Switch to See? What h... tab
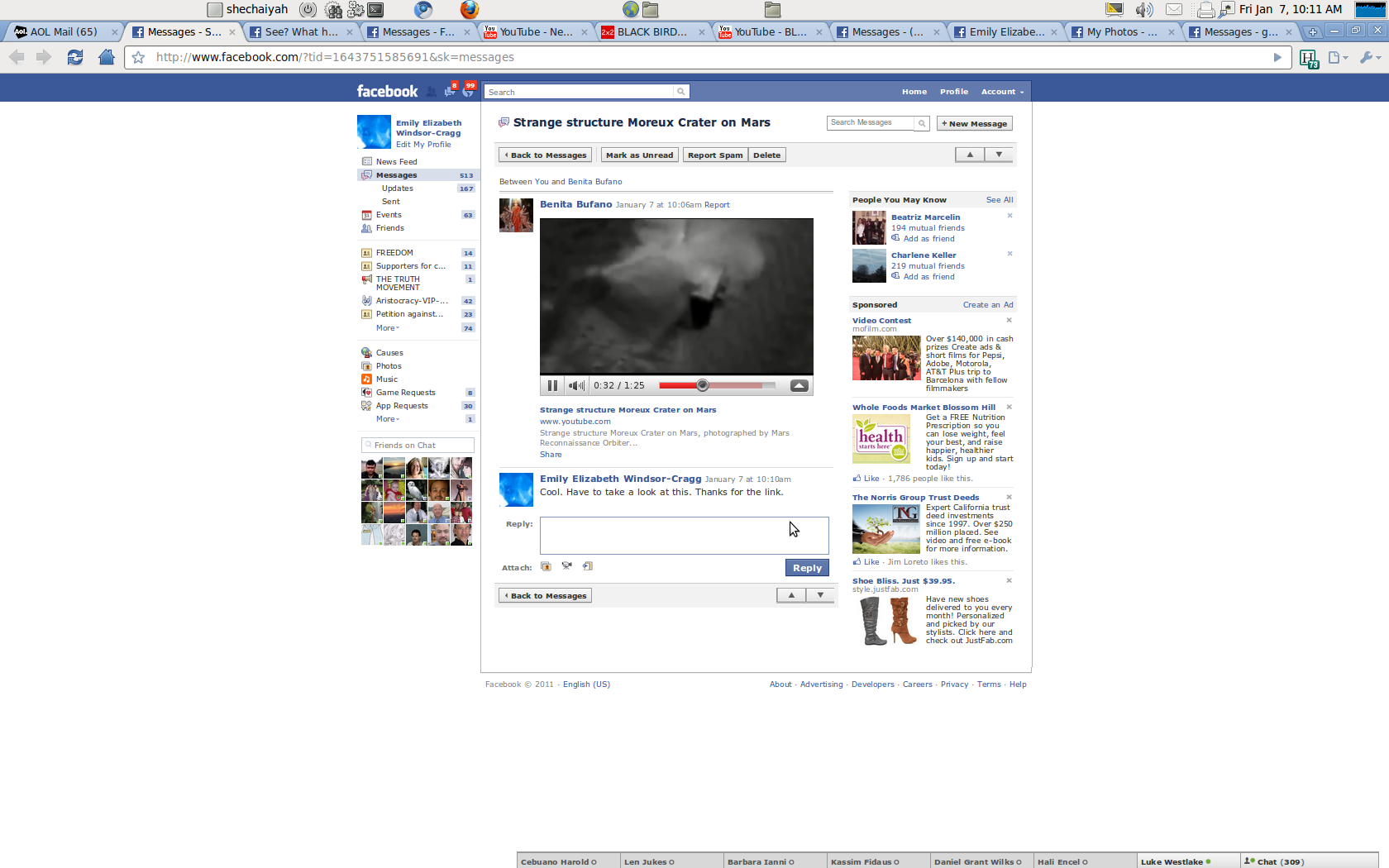The width and height of the screenshot is (1389, 868). (301, 32)
